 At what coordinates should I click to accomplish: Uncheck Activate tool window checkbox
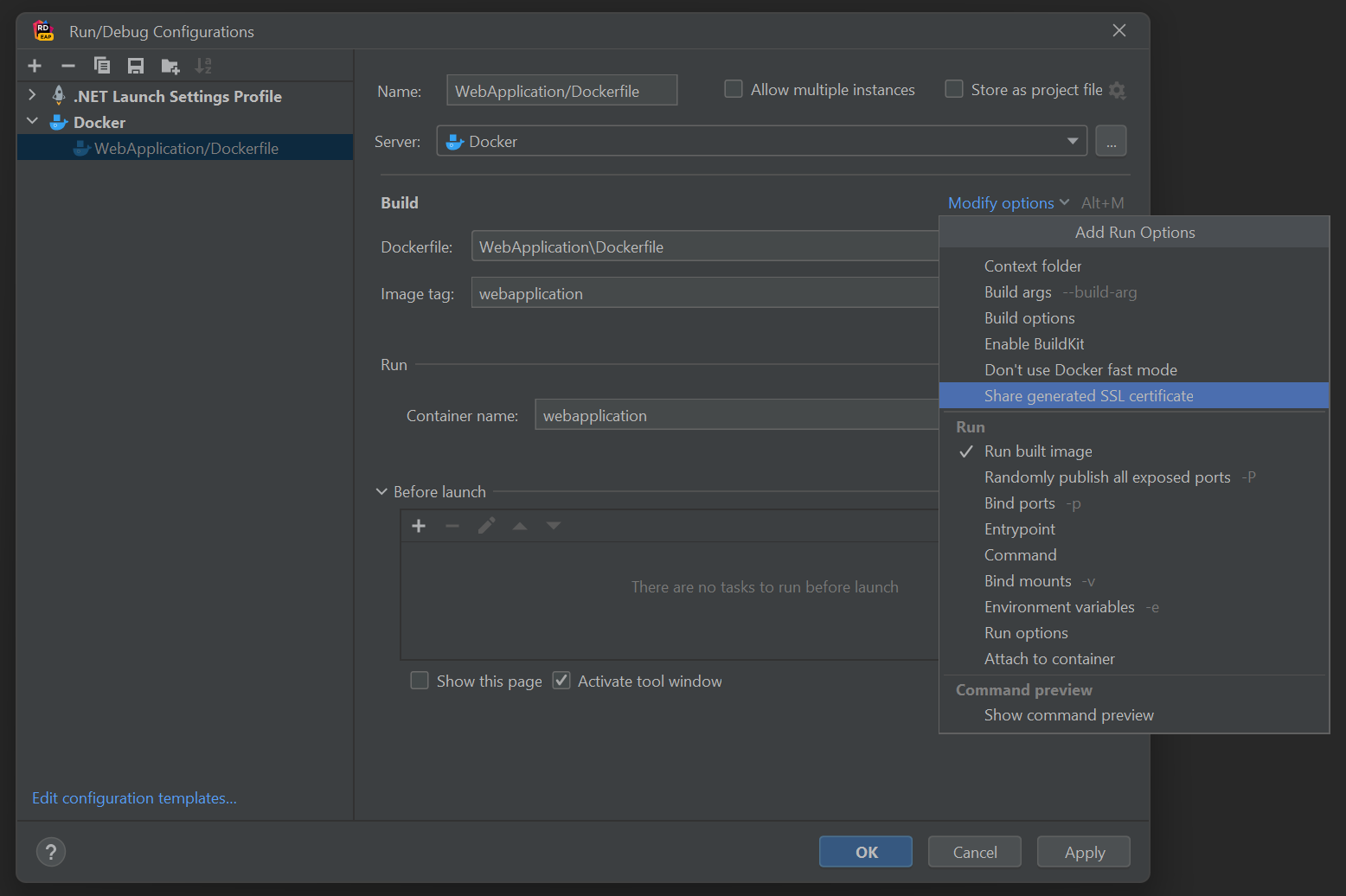coord(562,681)
